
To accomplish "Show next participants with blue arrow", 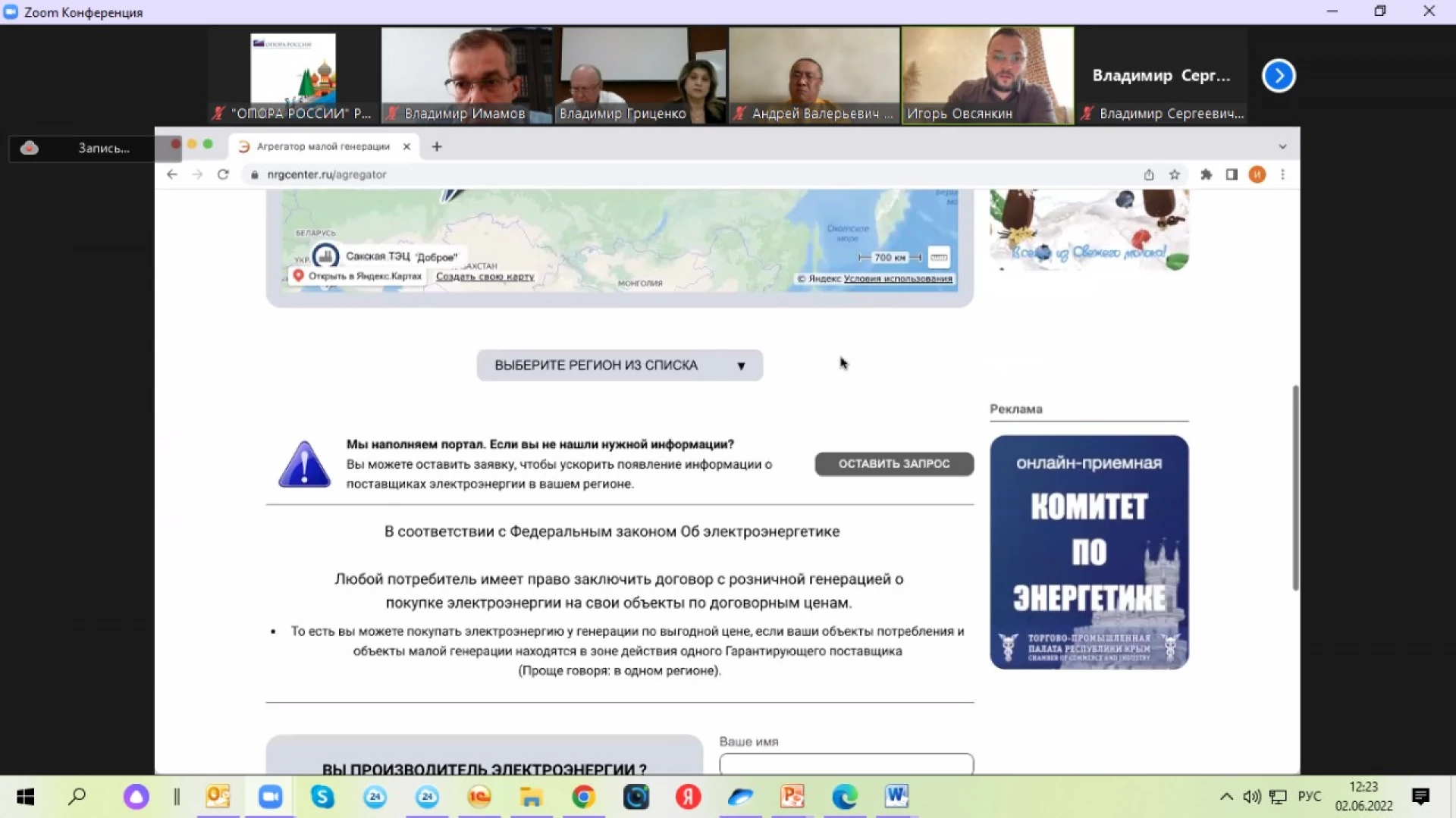I will click(x=1279, y=76).
